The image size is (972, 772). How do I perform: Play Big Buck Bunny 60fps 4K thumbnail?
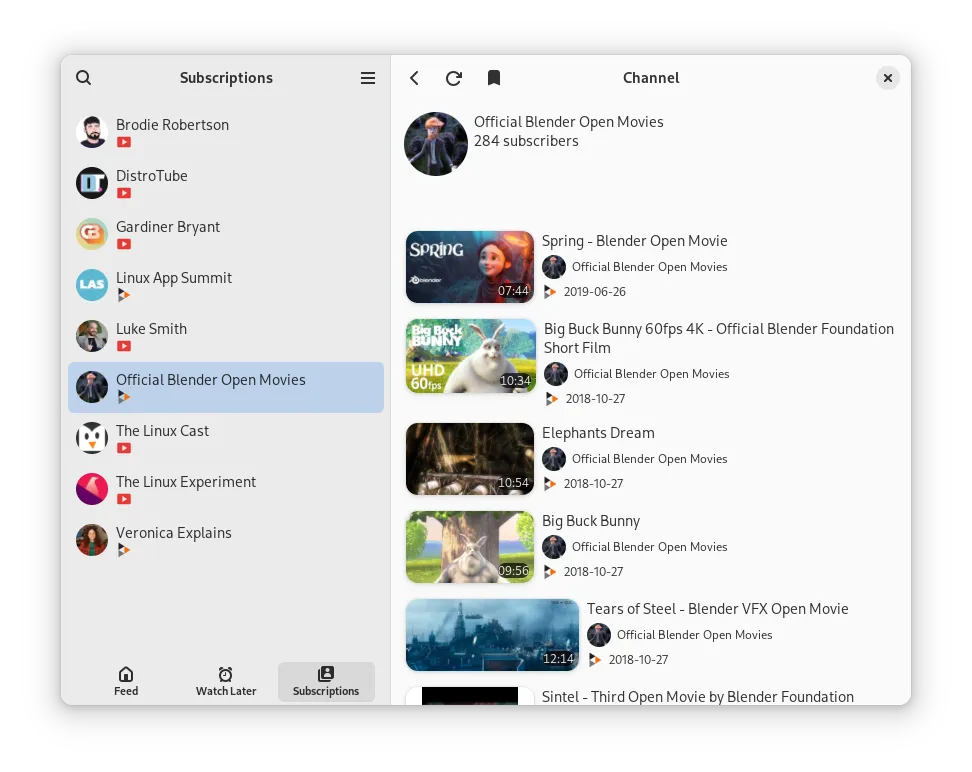pos(470,356)
